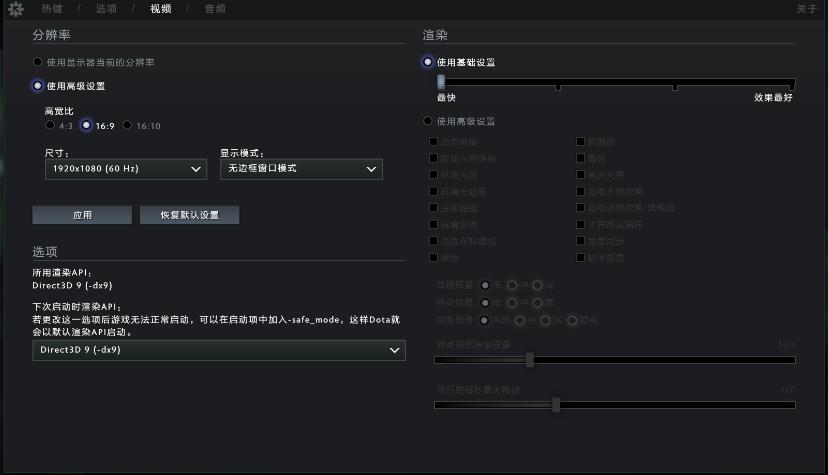Toggle the 垂直同步 vsync checkbox
This screenshot has height=475, width=828.
tap(580, 241)
